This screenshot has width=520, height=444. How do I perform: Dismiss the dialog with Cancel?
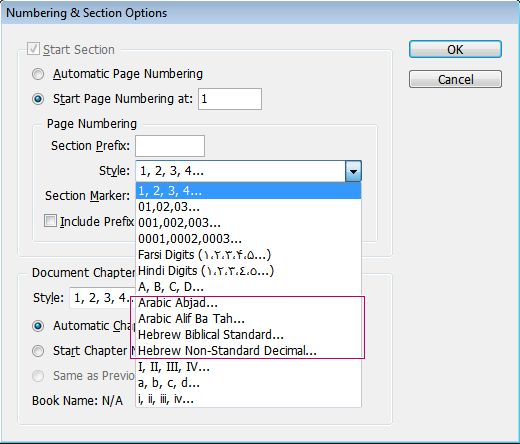tap(455, 79)
